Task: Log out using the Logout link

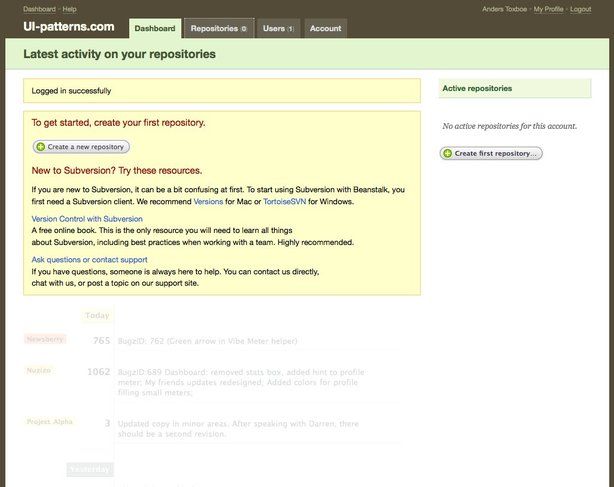Action: (x=580, y=9)
